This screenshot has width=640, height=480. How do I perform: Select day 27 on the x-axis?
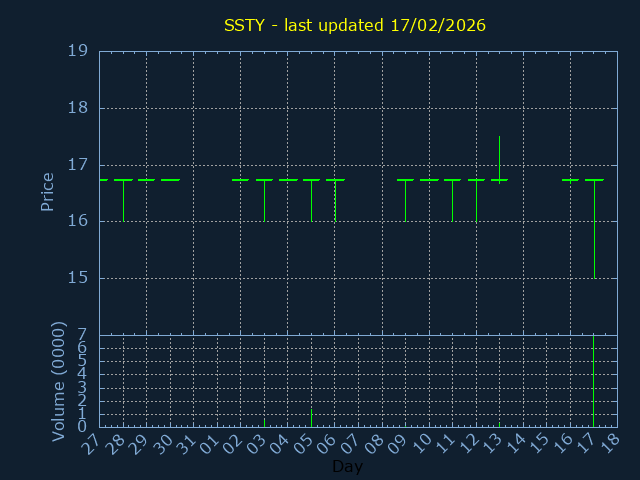click(x=90, y=443)
